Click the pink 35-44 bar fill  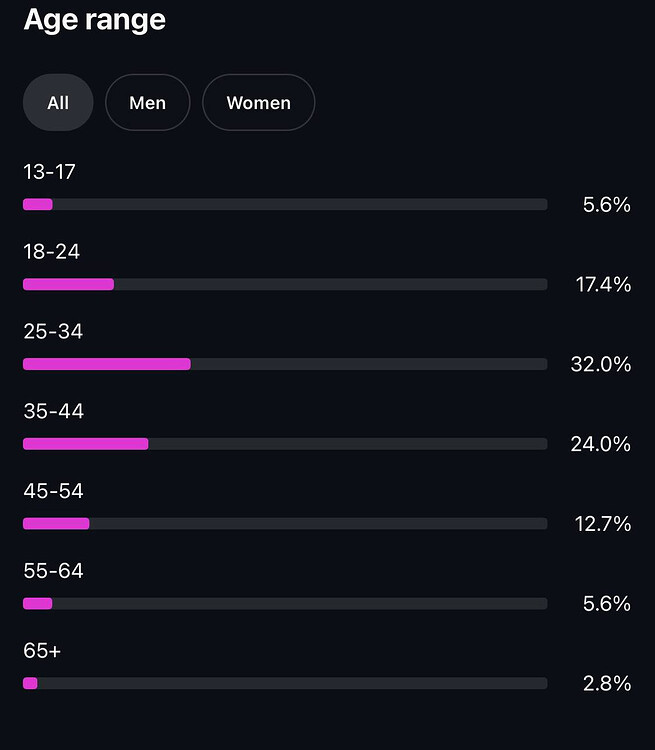pyautogui.click(x=86, y=444)
